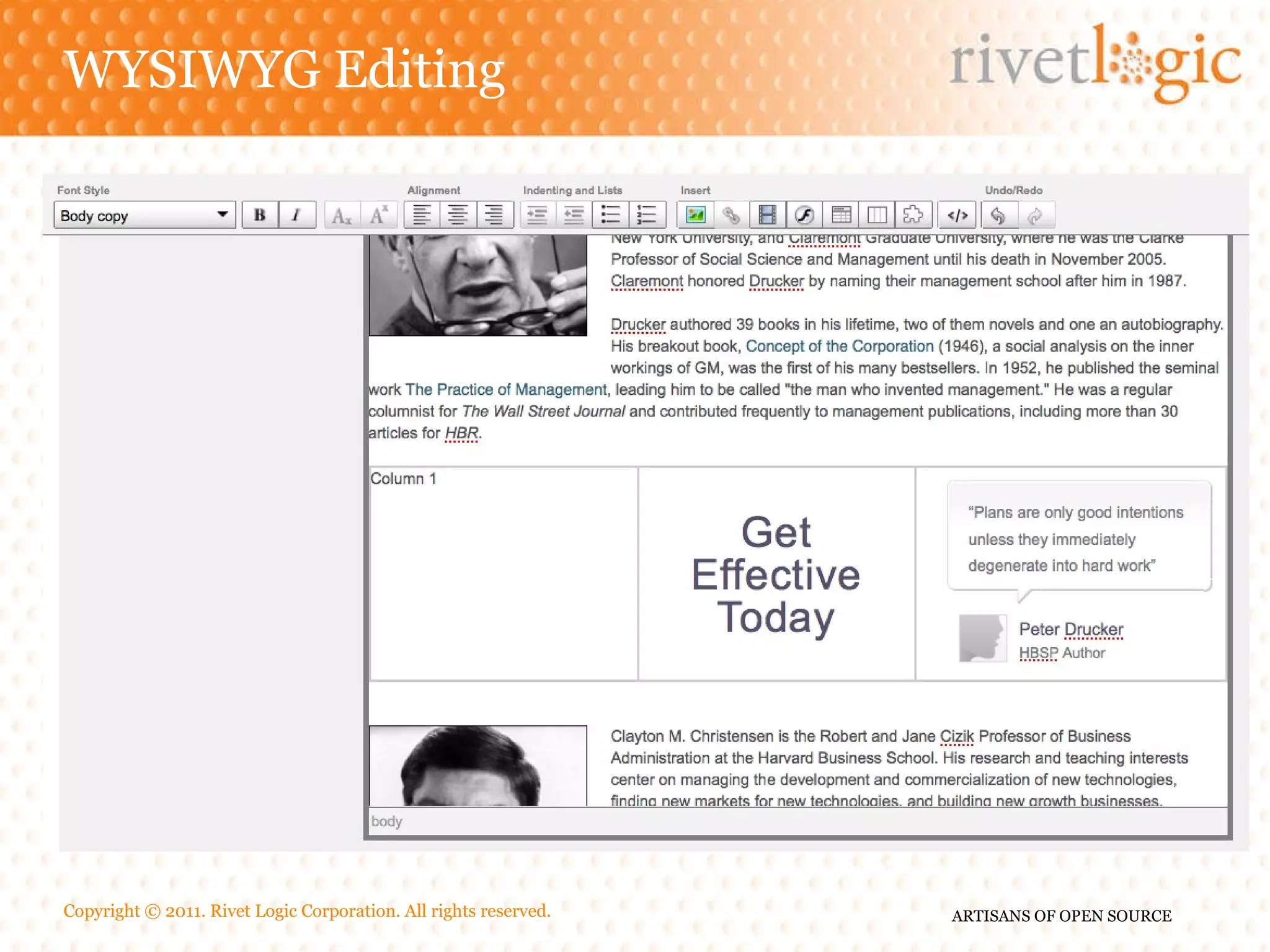The height and width of the screenshot is (952, 1270).
Task: Click the Indenting and Lists group label
Action: pos(572,190)
